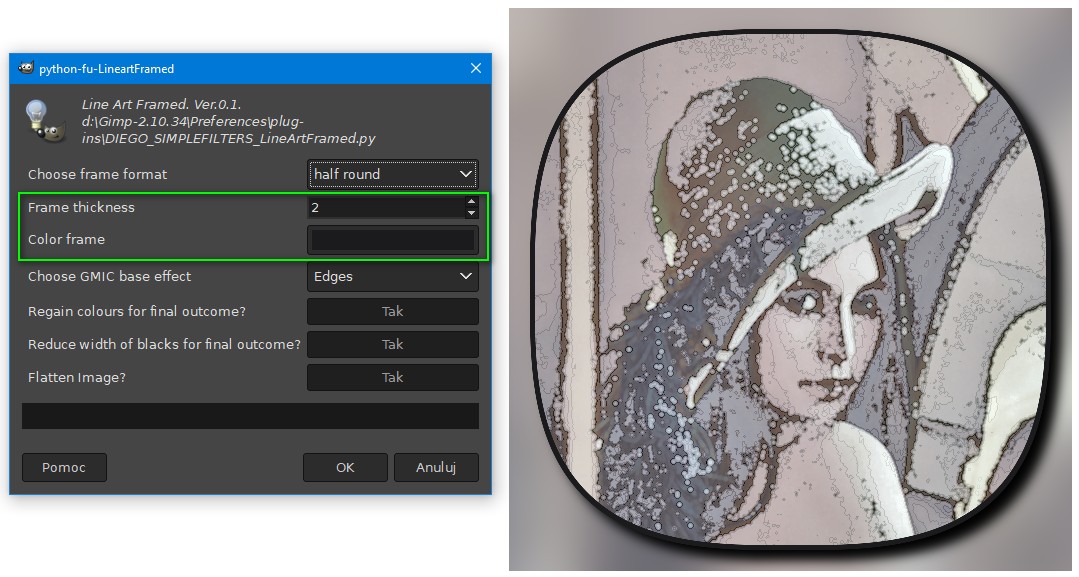
Task: Cancel the dialog with Anuluj
Action: coord(436,468)
